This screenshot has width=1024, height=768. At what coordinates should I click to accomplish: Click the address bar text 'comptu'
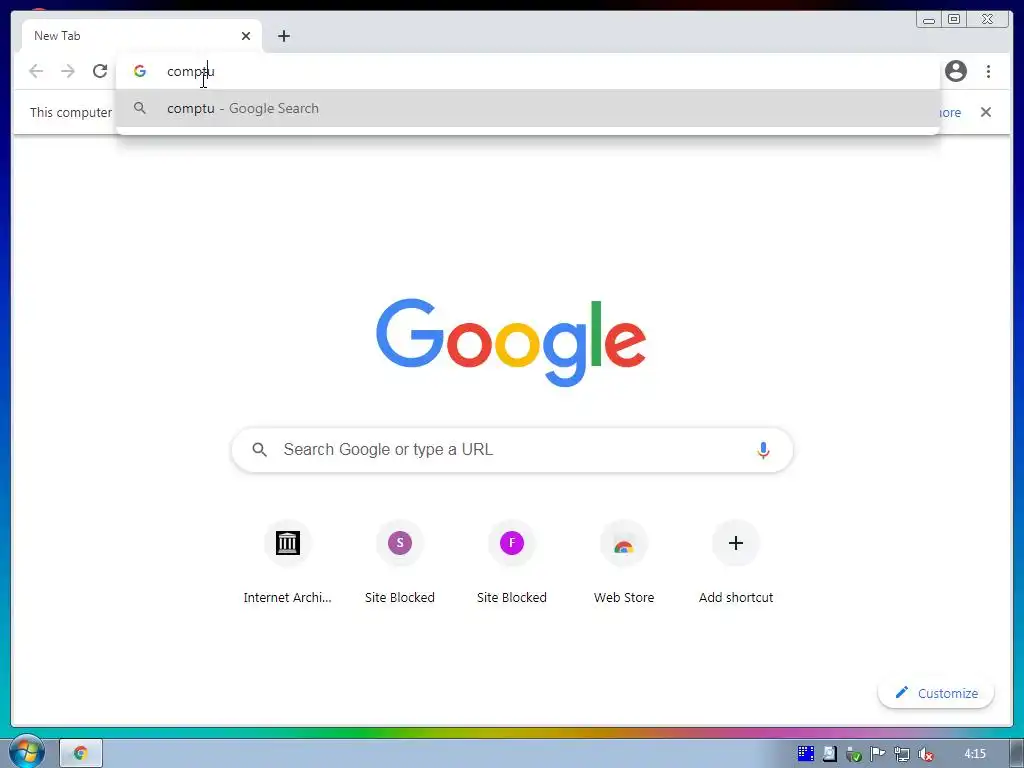pos(191,72)
